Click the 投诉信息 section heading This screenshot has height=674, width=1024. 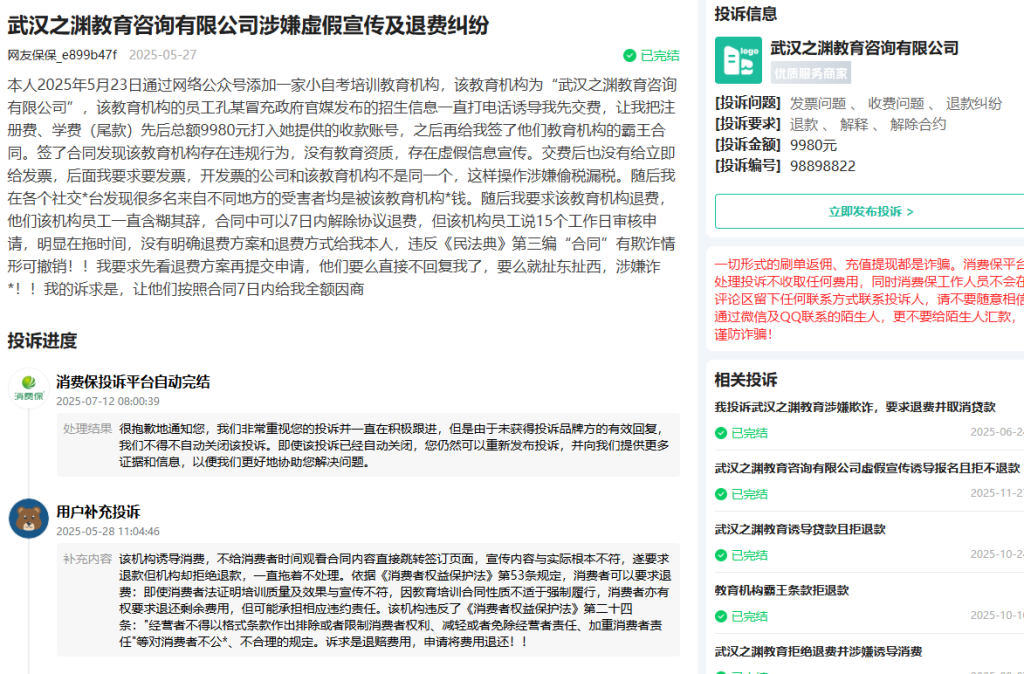(x=746, y=14)
